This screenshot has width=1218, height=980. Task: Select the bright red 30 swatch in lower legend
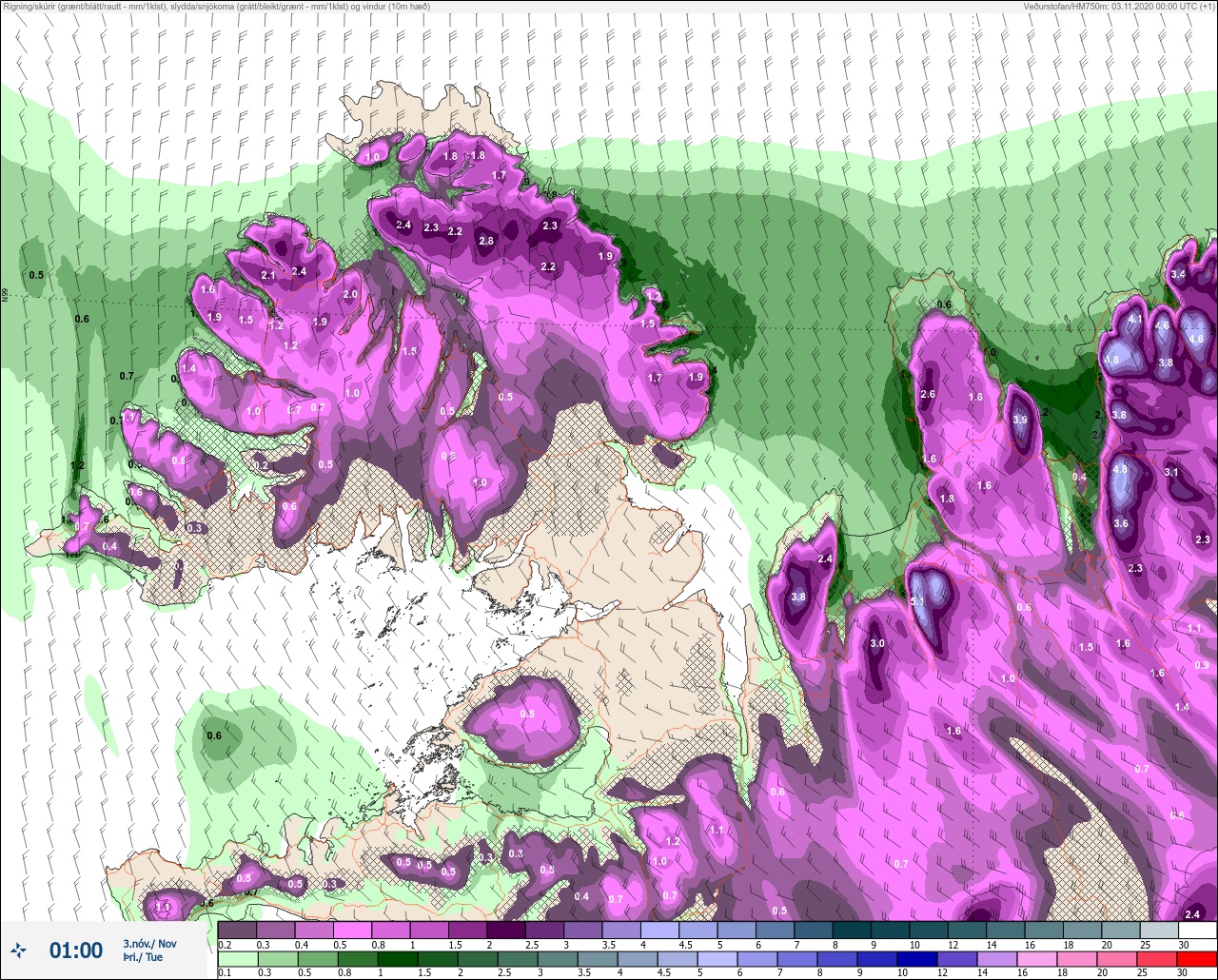(1197, 959)
